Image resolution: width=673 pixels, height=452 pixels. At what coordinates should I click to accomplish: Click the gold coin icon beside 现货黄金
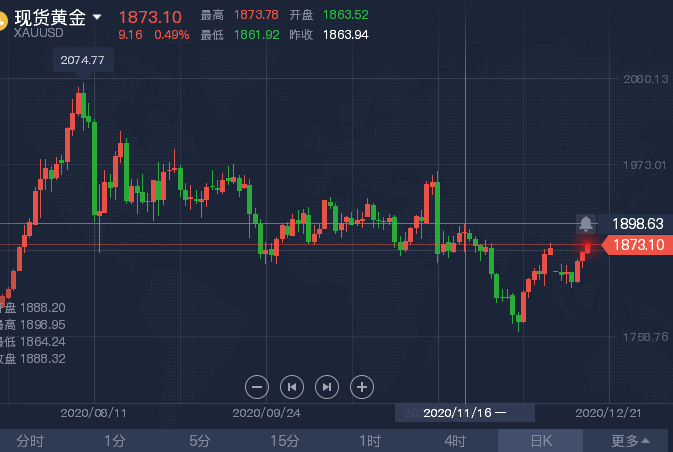pos(4,19)
